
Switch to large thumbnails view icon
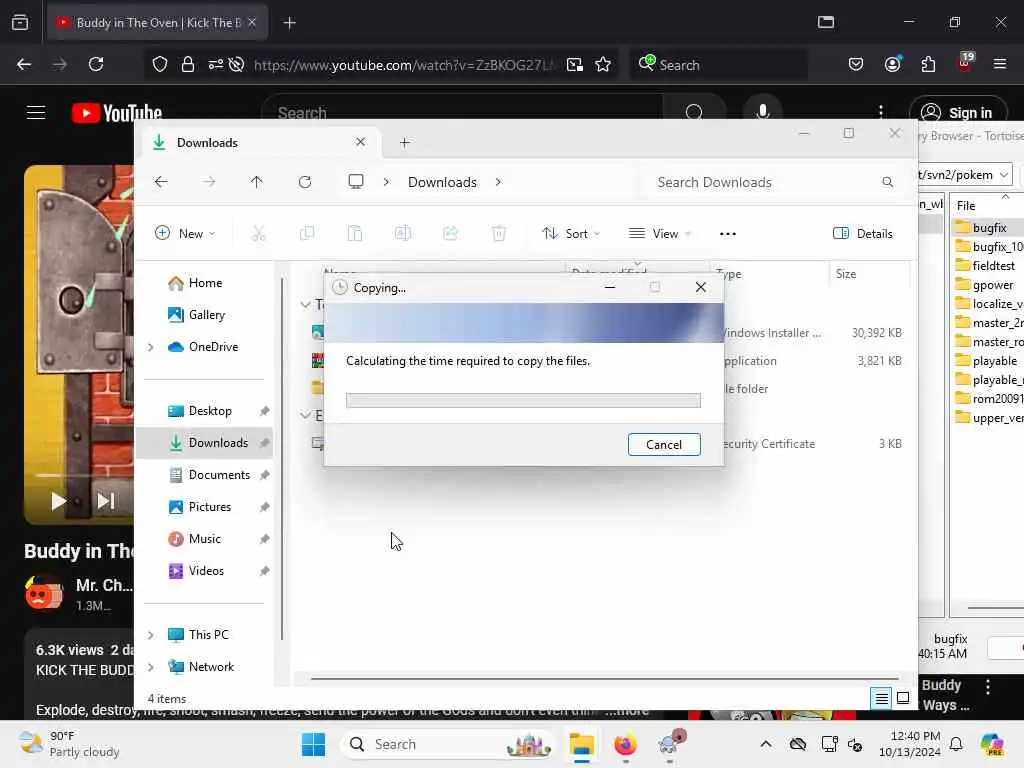point(903,699)
